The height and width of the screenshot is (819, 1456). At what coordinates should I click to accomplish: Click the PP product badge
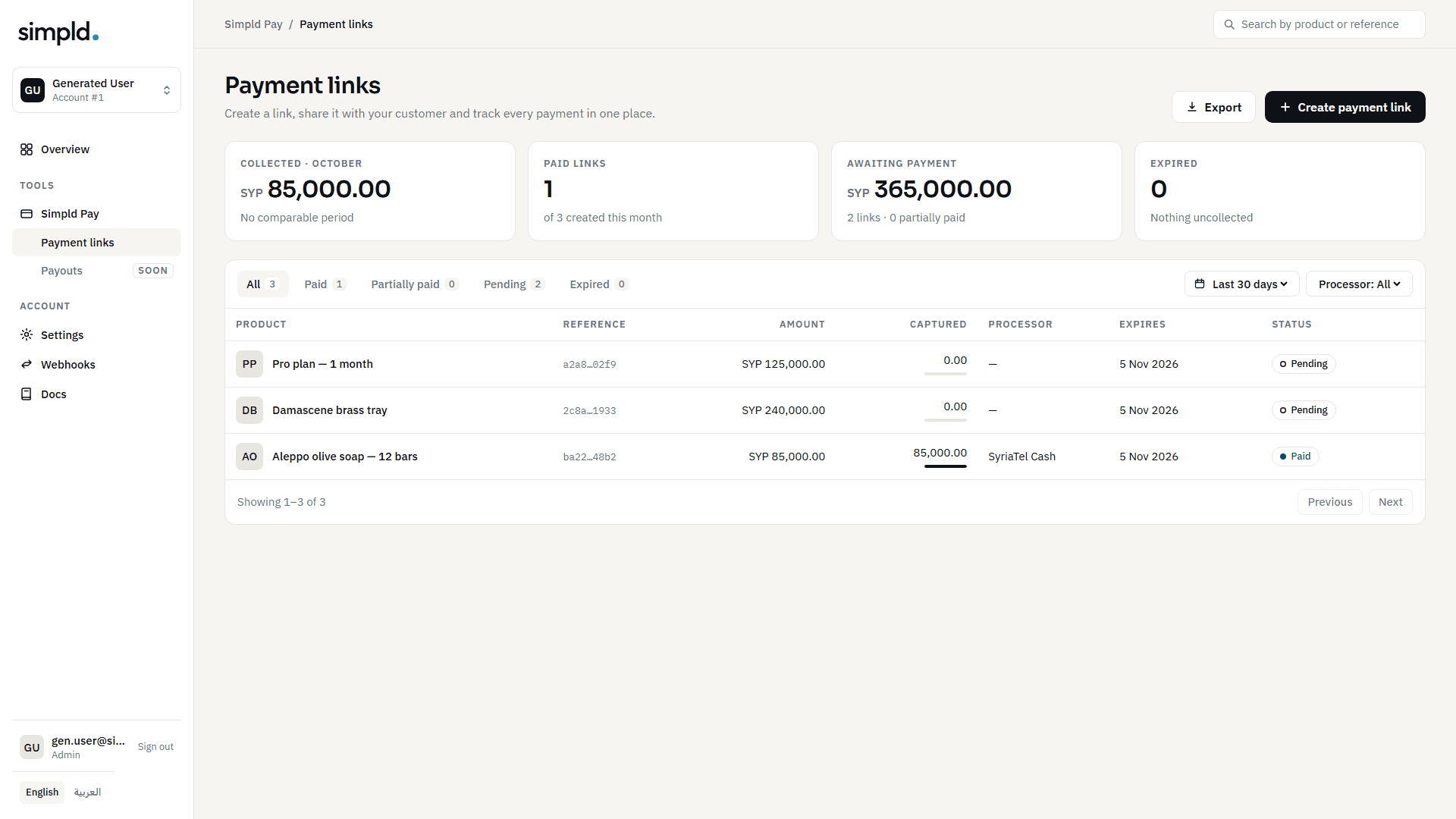coord(249,364)
